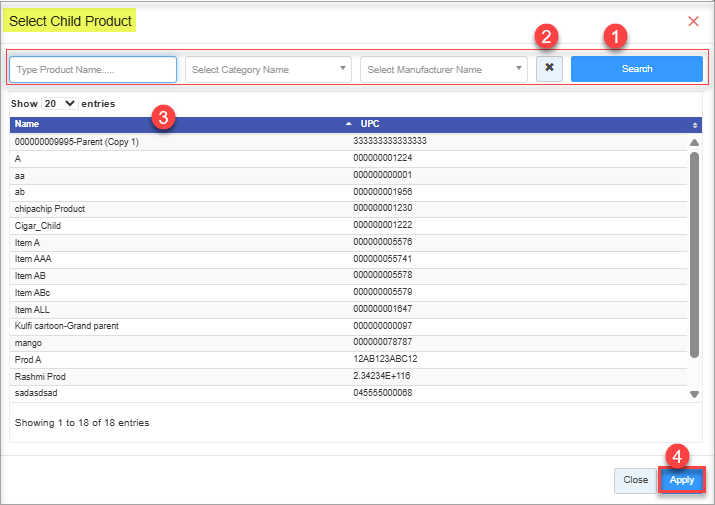Select the Item AAA row
Viewport: 715px width, 505px height.
[x=348, y=259]
